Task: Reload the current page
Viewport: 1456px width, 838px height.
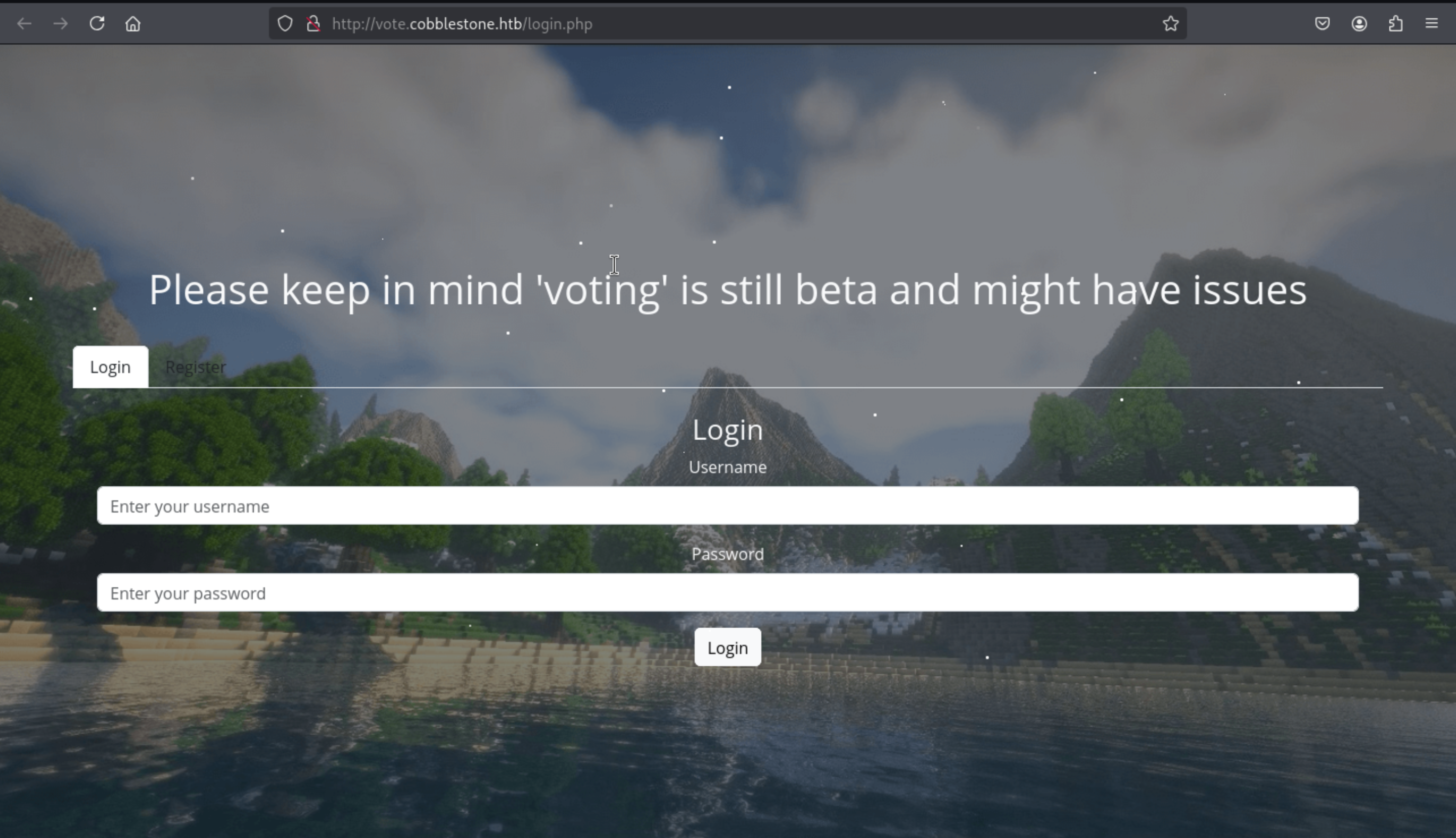Action: coord(97,24)
